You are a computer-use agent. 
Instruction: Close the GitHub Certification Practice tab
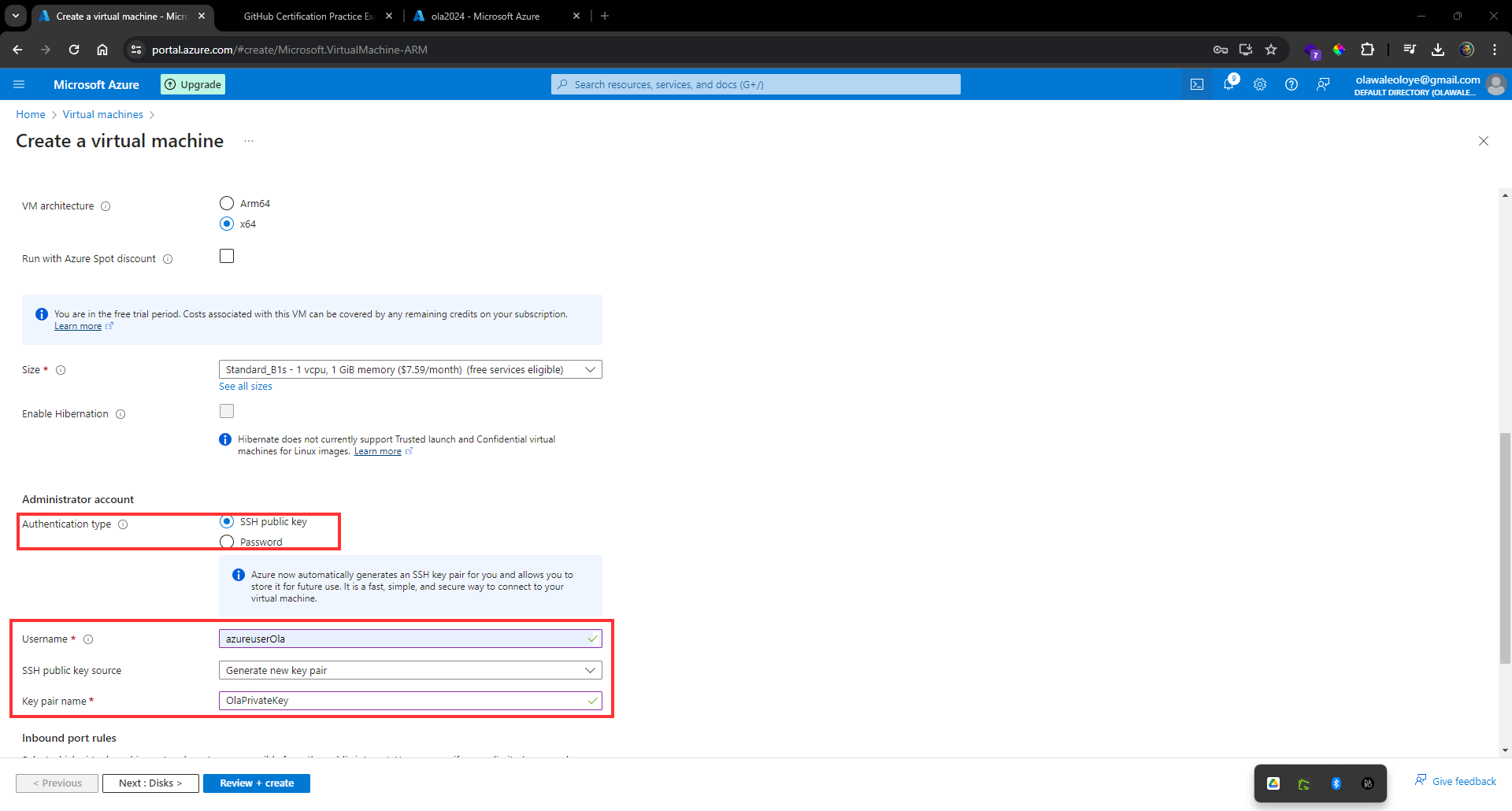(389, 16)
